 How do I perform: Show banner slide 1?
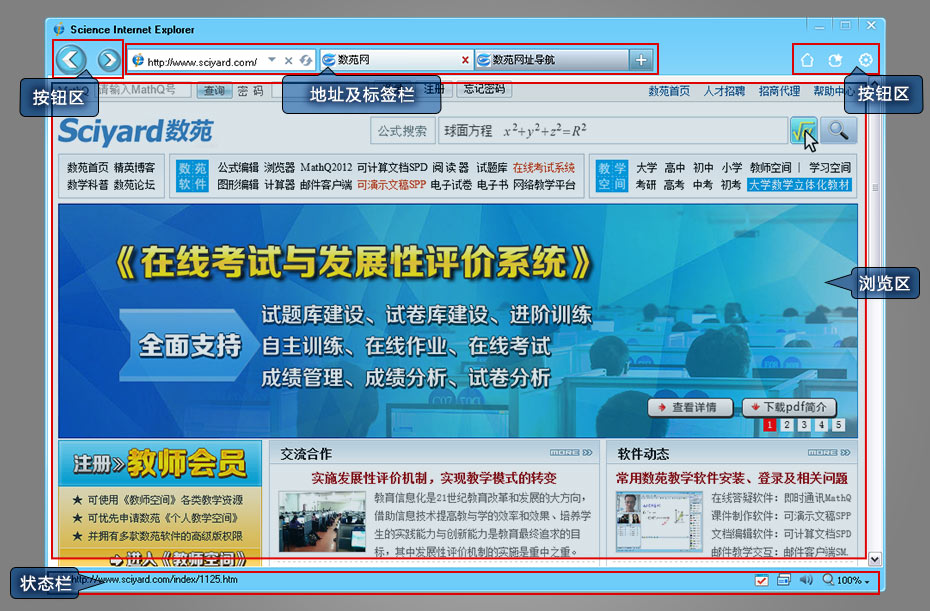coord(769,425)
